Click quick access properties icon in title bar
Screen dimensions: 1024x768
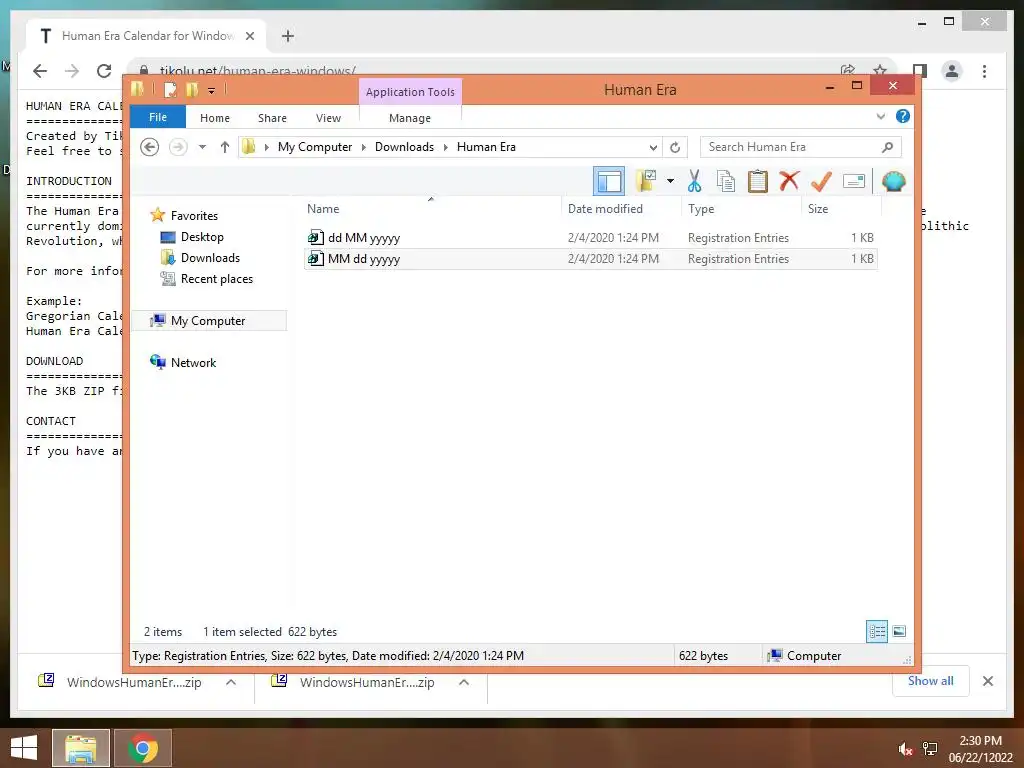pos(170,89)
